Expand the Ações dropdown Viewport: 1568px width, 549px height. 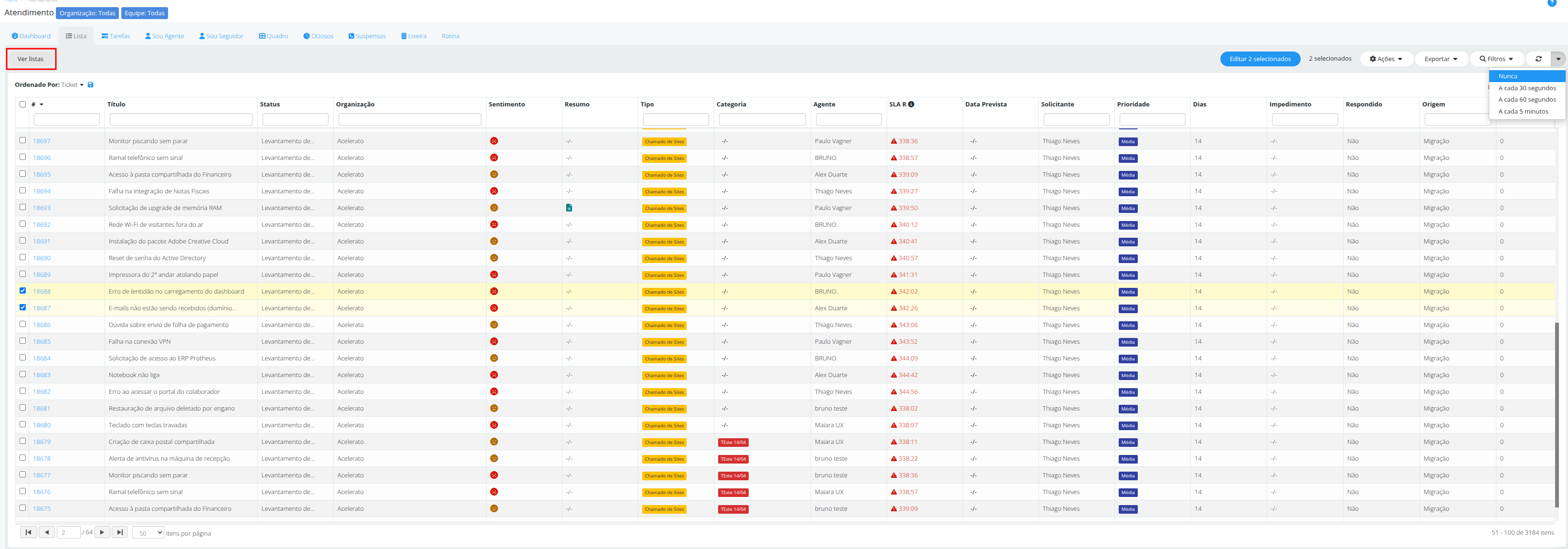(x=1386, y=59)
